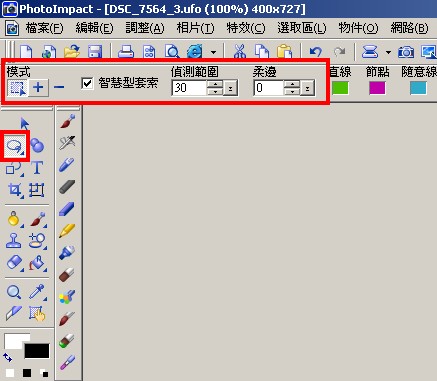Select the Slice knife tool
This screenshot has width=437, height=381.
click(13, 313)
